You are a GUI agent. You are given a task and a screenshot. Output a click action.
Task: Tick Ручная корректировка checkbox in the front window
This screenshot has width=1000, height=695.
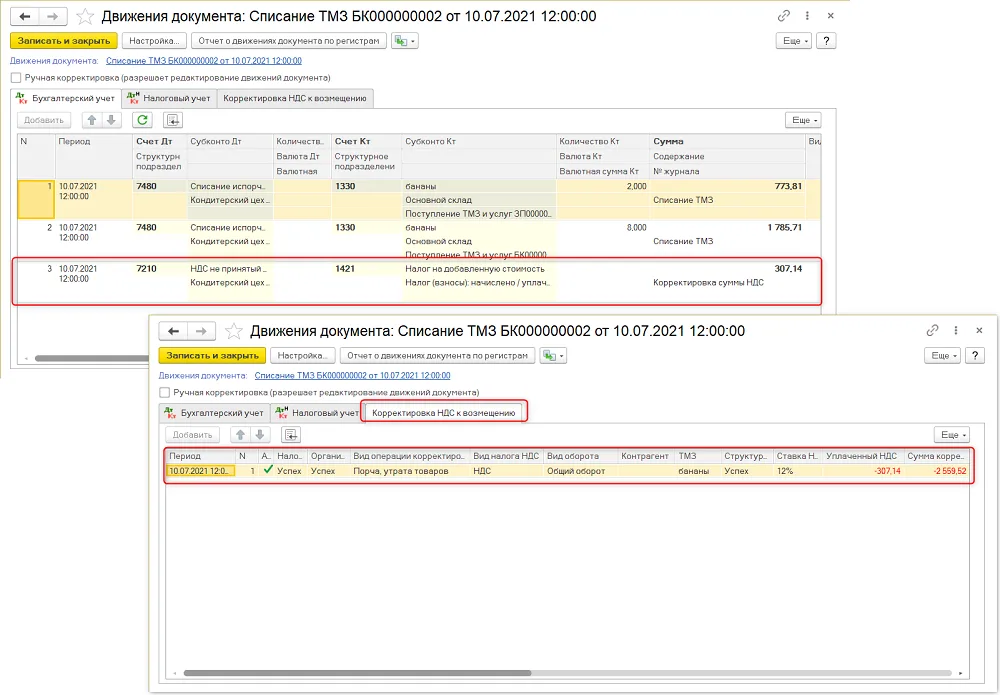(165, 392)
